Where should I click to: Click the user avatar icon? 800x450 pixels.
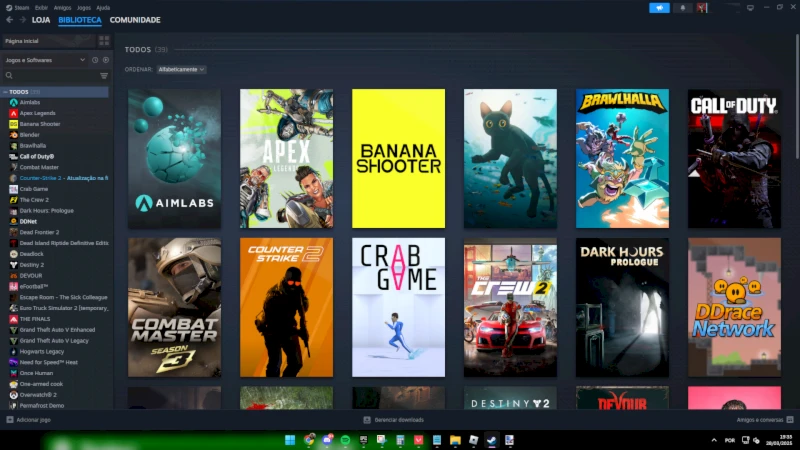coord(703,8)
